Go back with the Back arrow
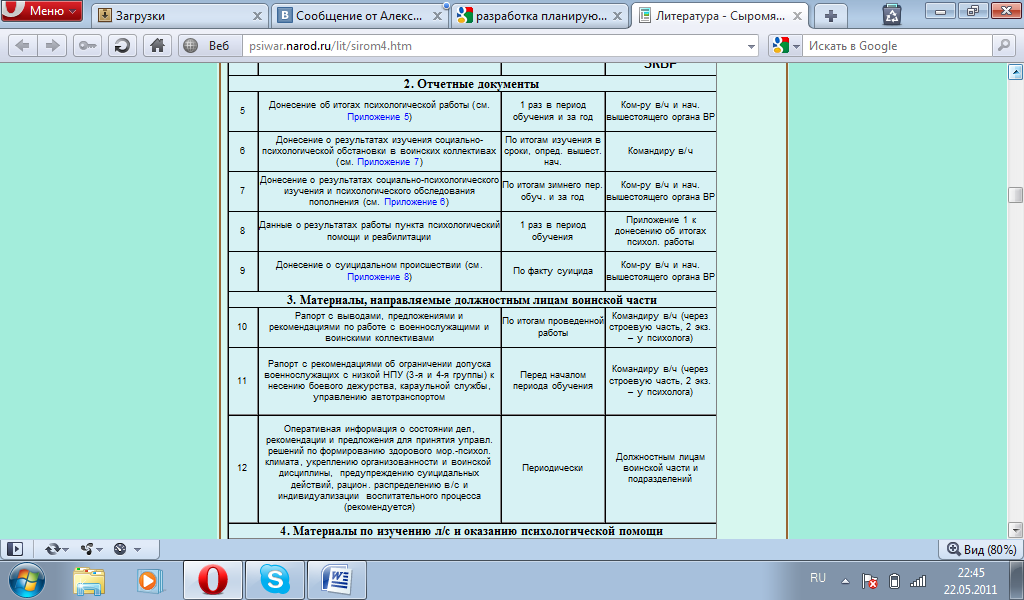Screen dimensions: 1024x600 (22, 46)
